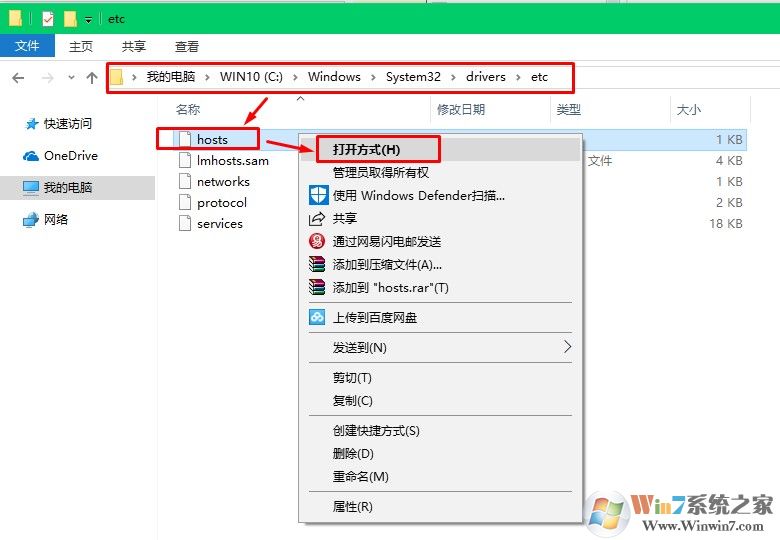780x540 pixels.
Task: Expand chevron after Windows in address bar
Action: click(x=373, y=77)
